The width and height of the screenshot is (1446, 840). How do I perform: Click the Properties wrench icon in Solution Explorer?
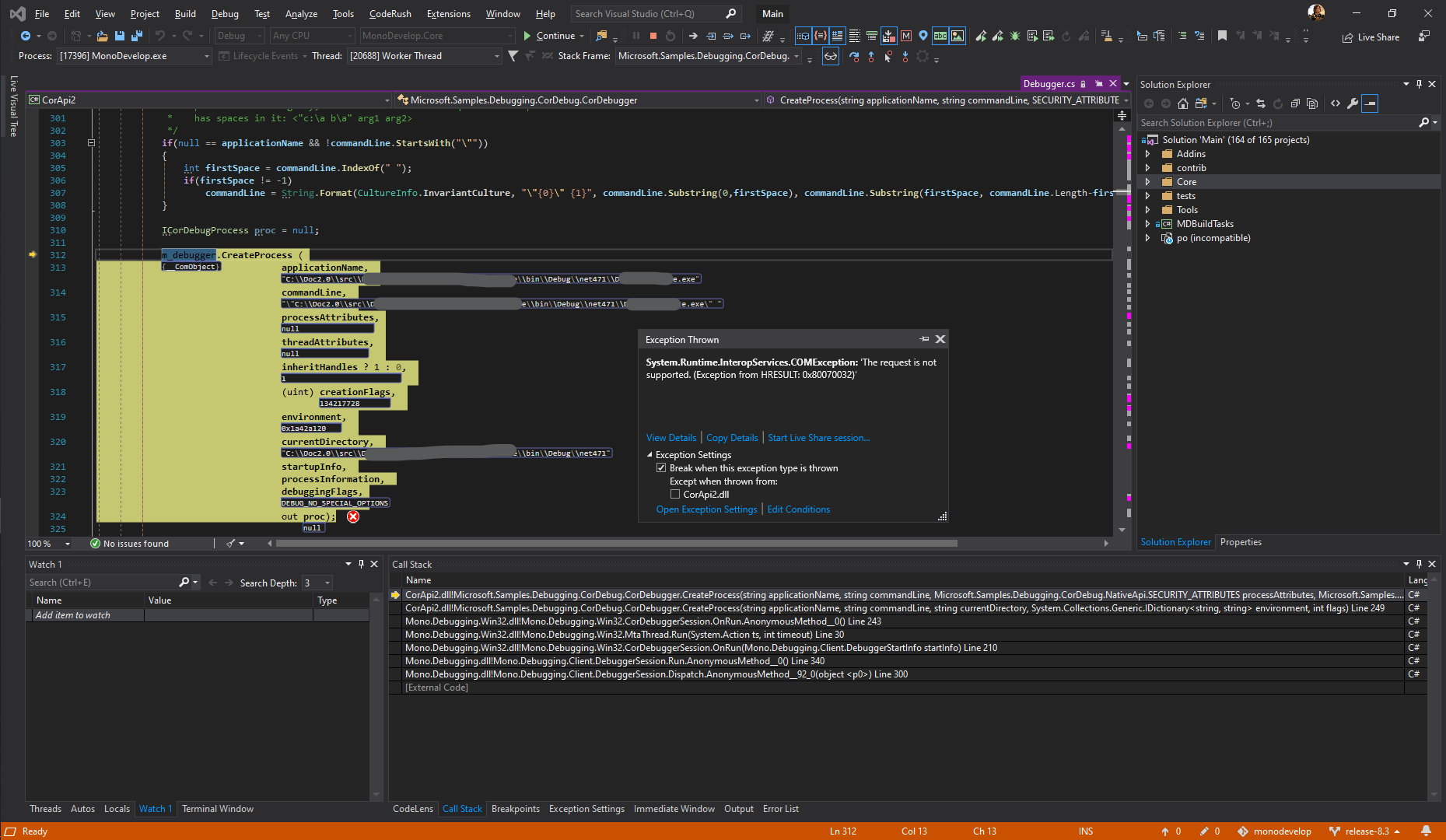1352,103
